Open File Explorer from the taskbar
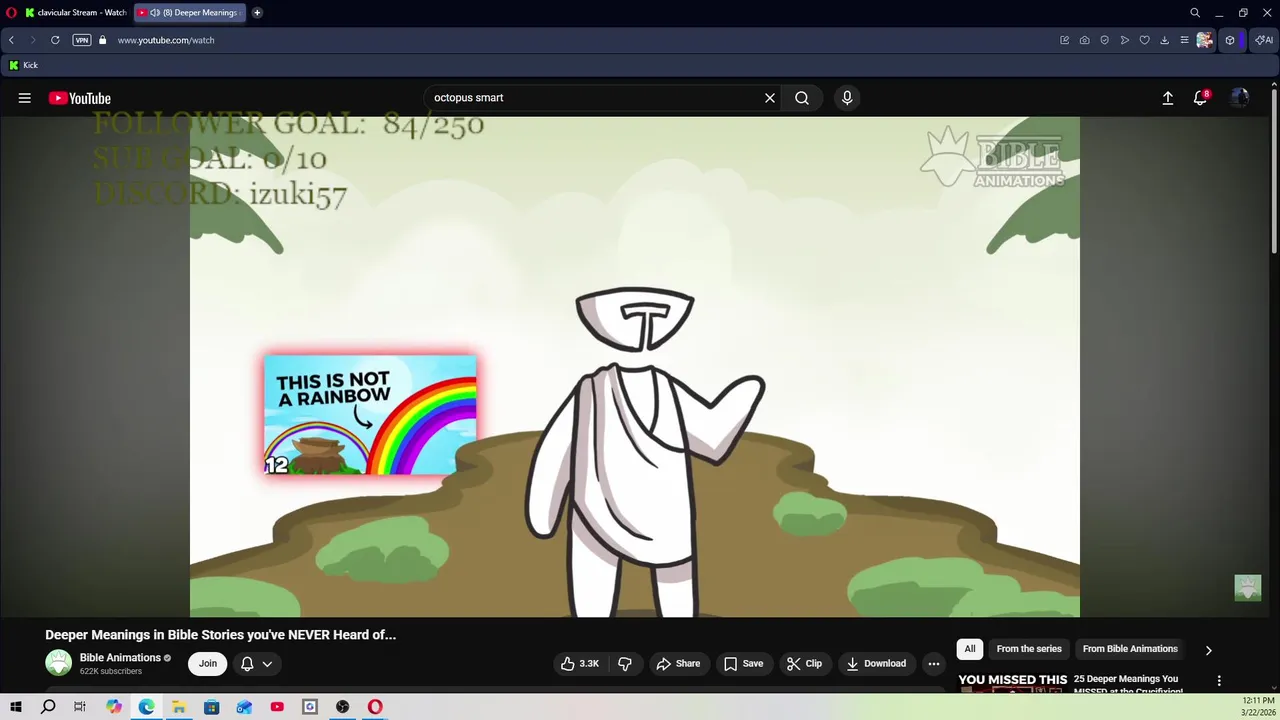Viewport: 1280px width, 720px height. click(179, 707)
